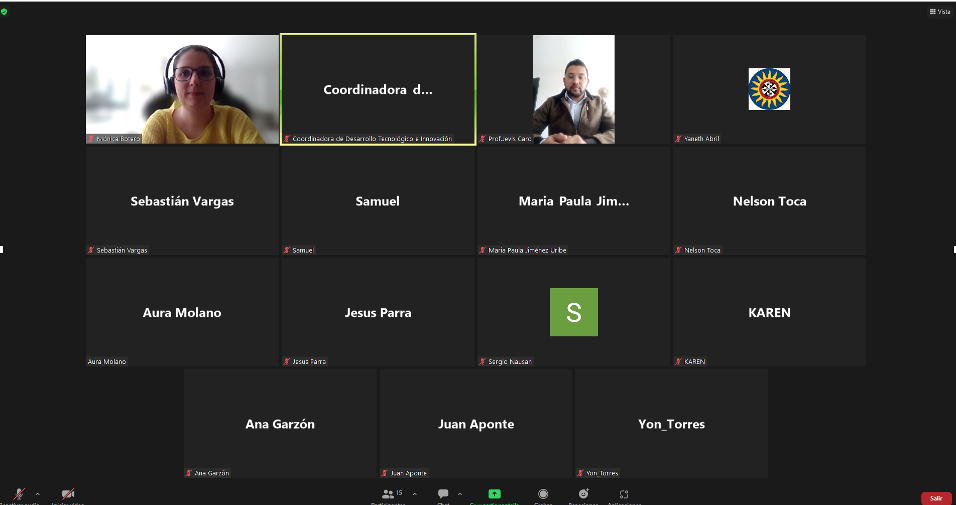Click the Aura Molano participant tile
Viewport: 956px width, 505px height.
pyautogui.click(x=182, y=312)
